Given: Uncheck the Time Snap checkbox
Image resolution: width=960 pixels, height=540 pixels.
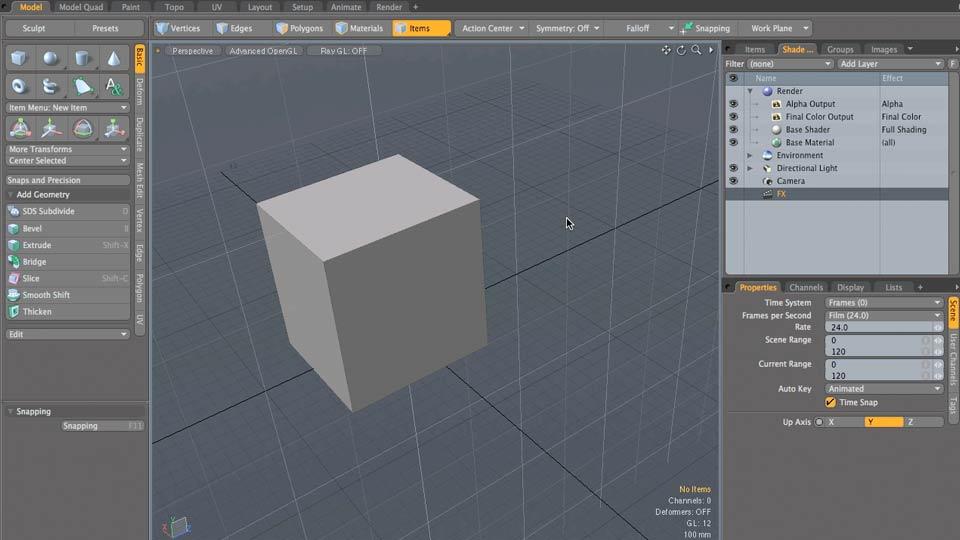Looking at the screenshot, I should tap(831, 402).
